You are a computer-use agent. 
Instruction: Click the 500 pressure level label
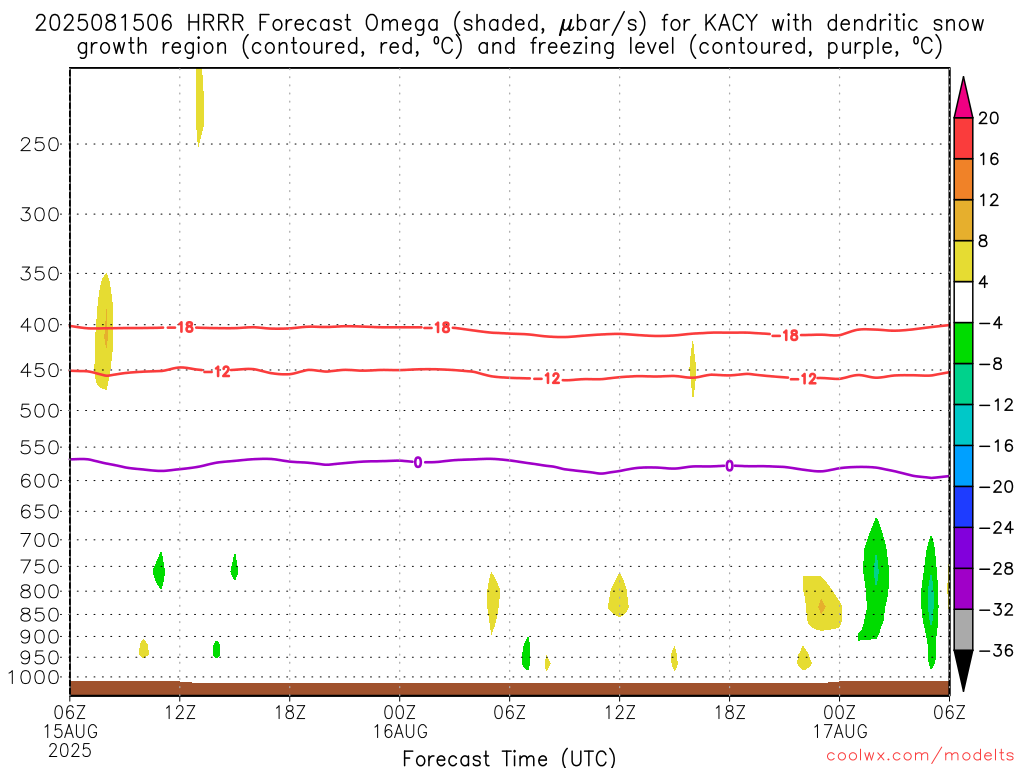(x=40, y=411)
